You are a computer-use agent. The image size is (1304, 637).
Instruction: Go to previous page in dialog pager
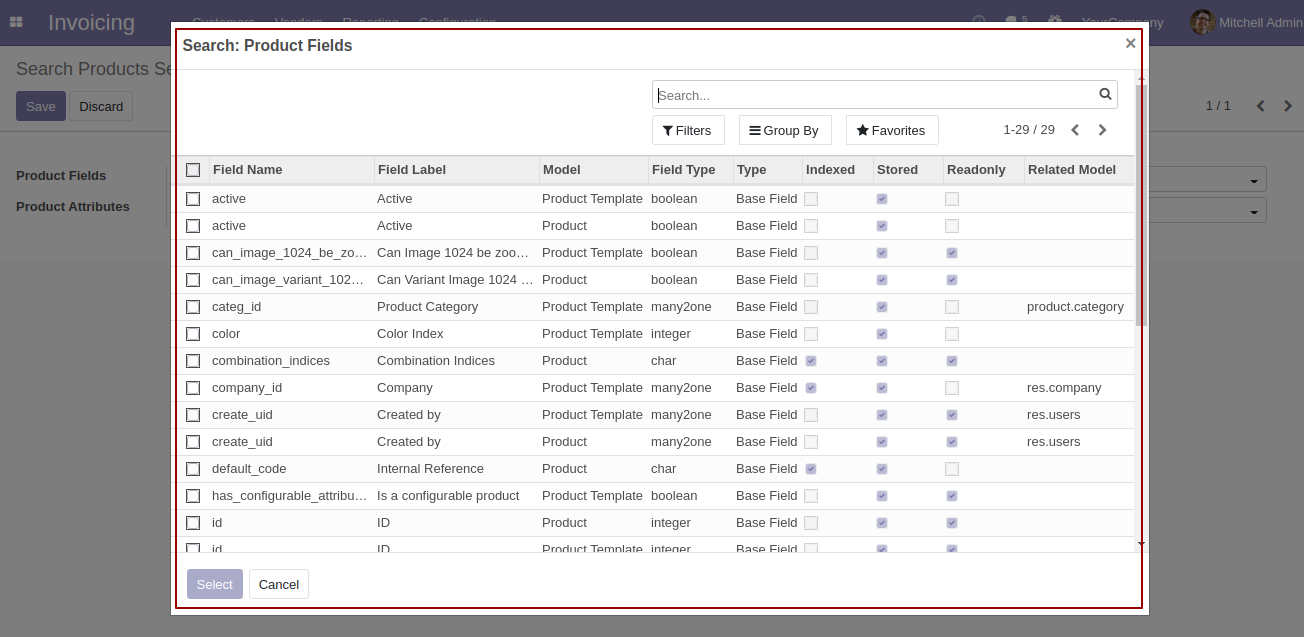[x=1075, y=130]
